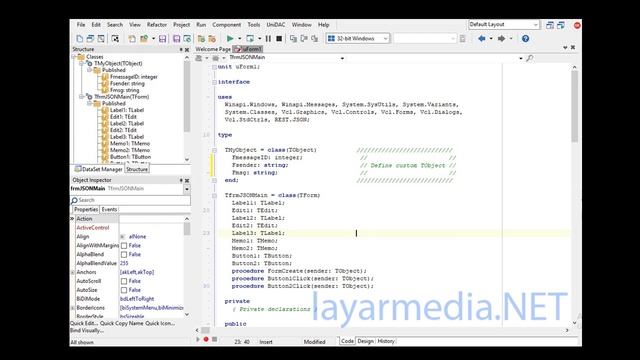Click the Save All toolbar icon
This screenshot has width=640, height=360.
click(177, 38)
